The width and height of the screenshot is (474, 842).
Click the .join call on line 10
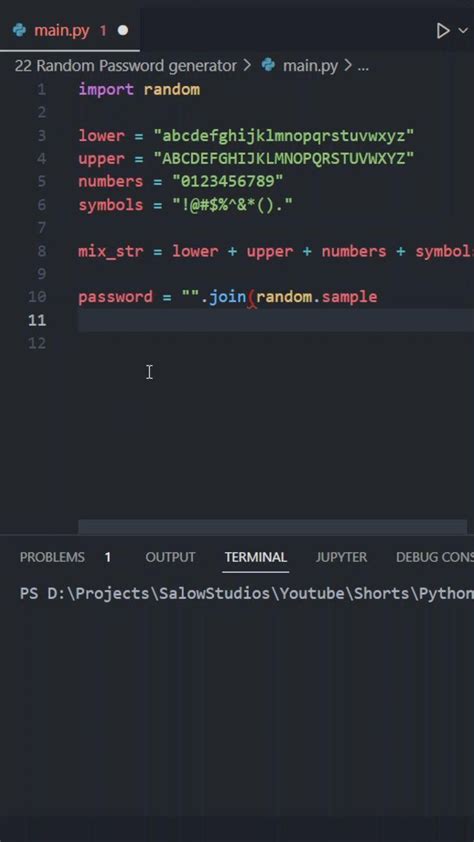pos(223,297)
